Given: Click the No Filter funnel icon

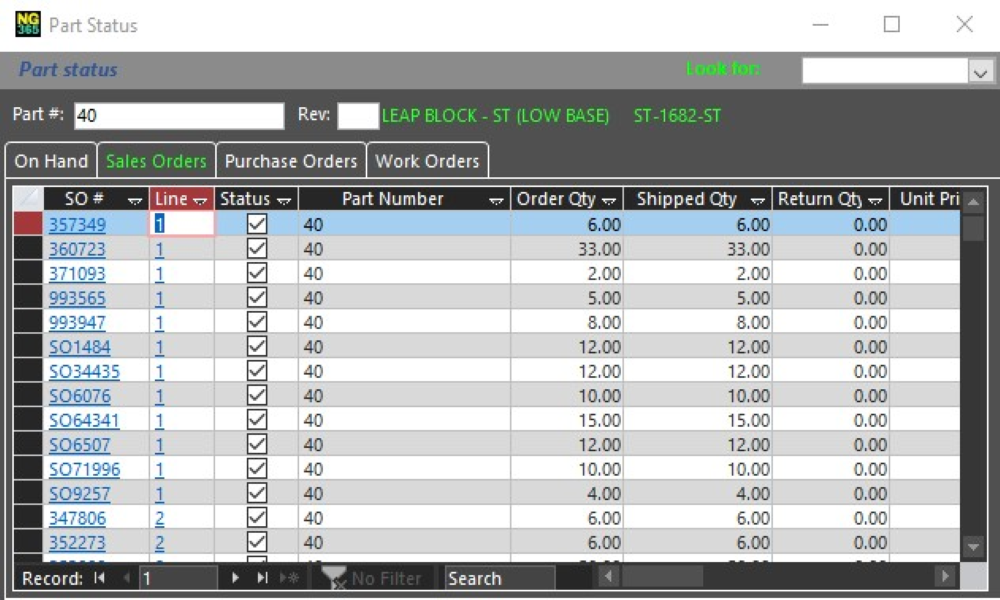Looking at the screenshot, I should [x=334, y=578].
